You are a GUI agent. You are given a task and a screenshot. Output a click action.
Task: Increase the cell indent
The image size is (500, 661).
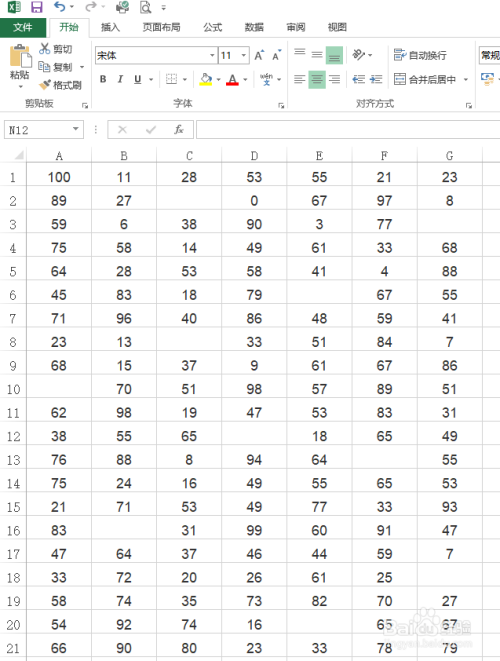[376, 79]
